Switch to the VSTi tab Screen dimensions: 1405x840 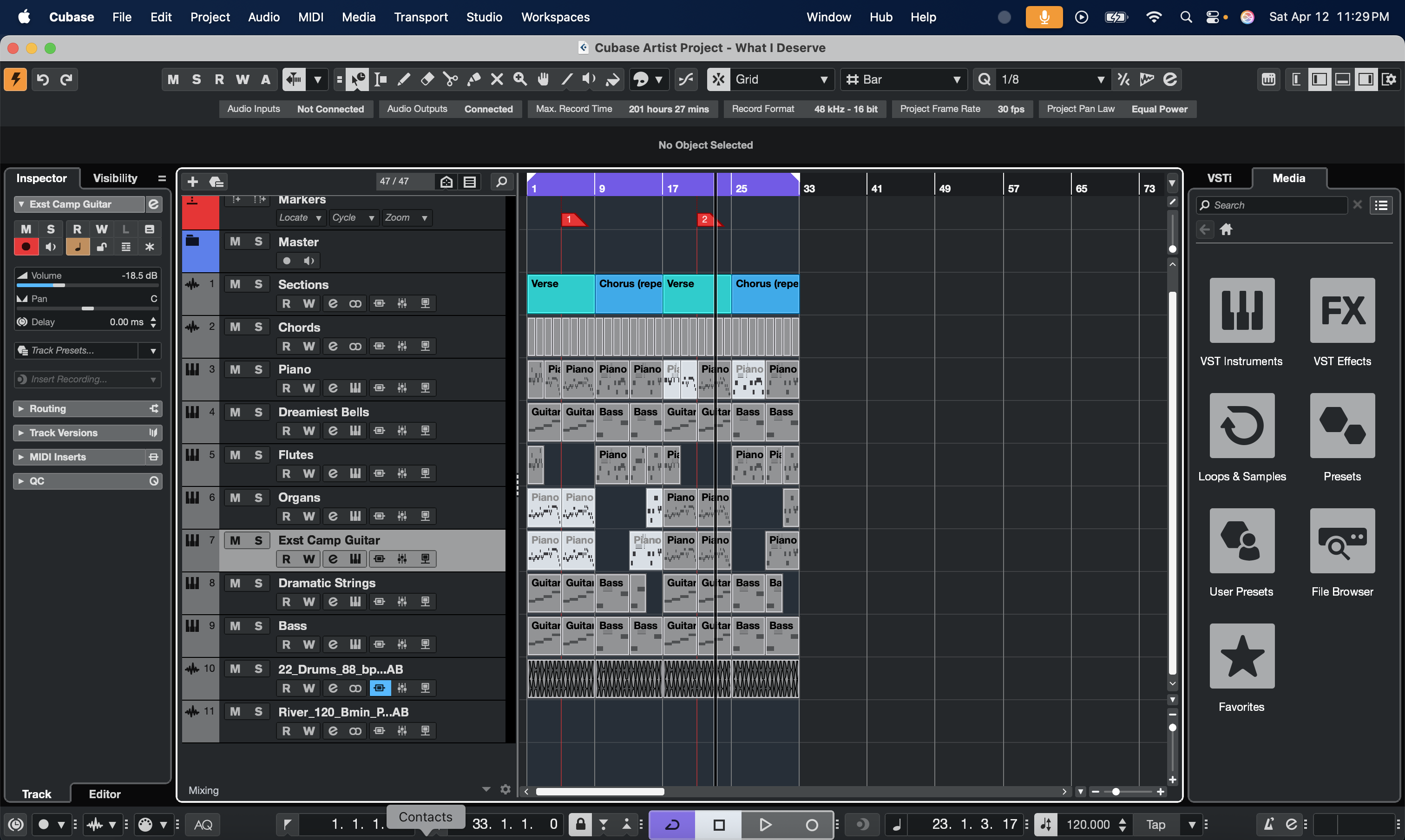tap(1219, 178)
